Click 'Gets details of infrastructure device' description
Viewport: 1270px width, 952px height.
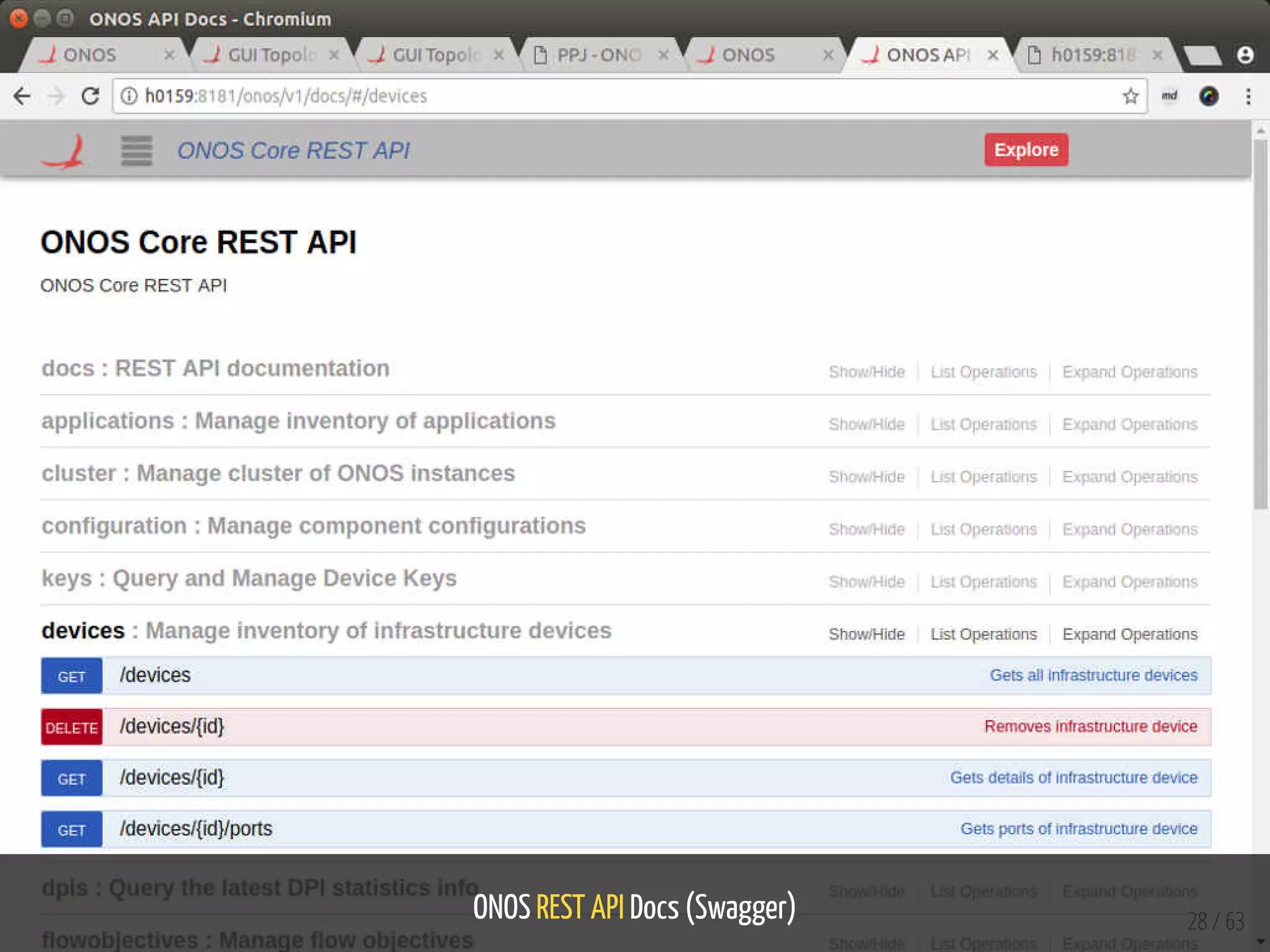tap(1074, 777)
